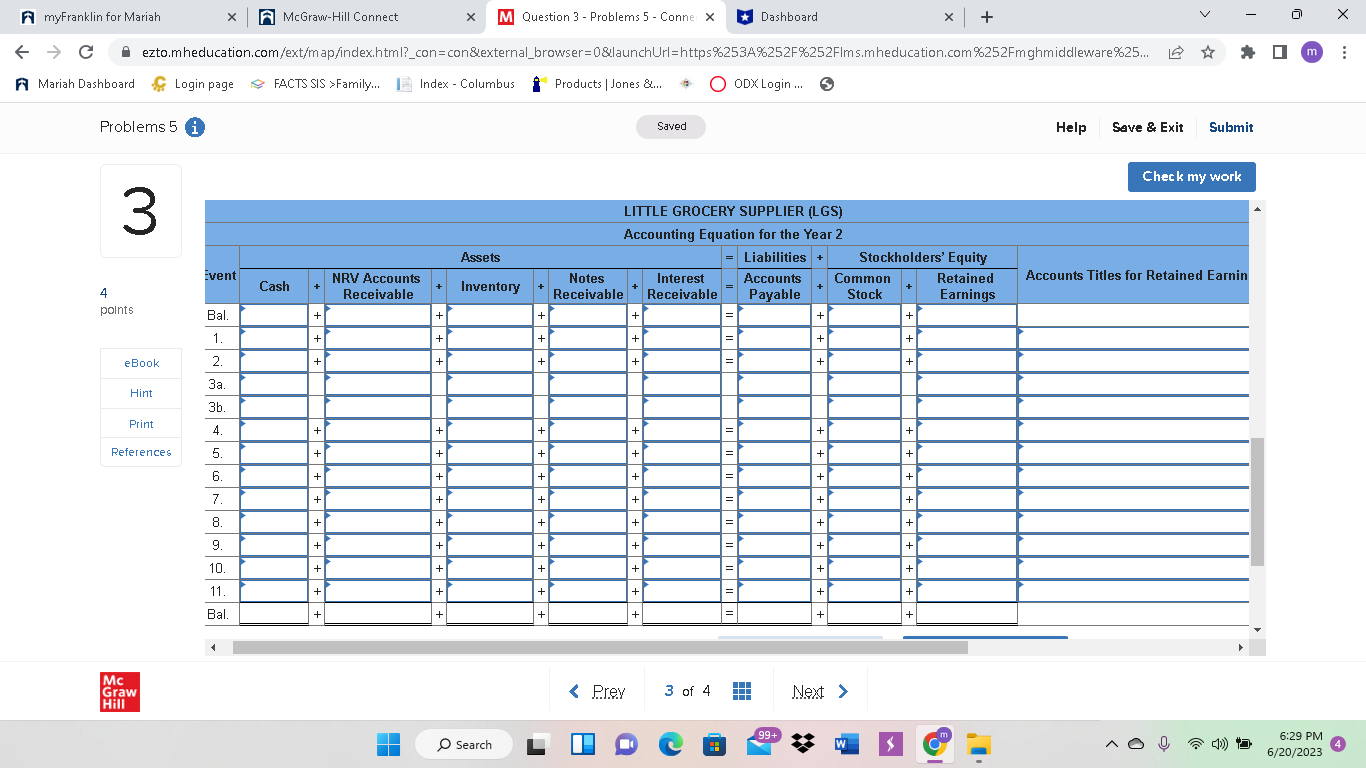The height and width of the screenshot is (768, 1366).
Task: Open the Index - Columbus bookmark
Action: (457, 84)
